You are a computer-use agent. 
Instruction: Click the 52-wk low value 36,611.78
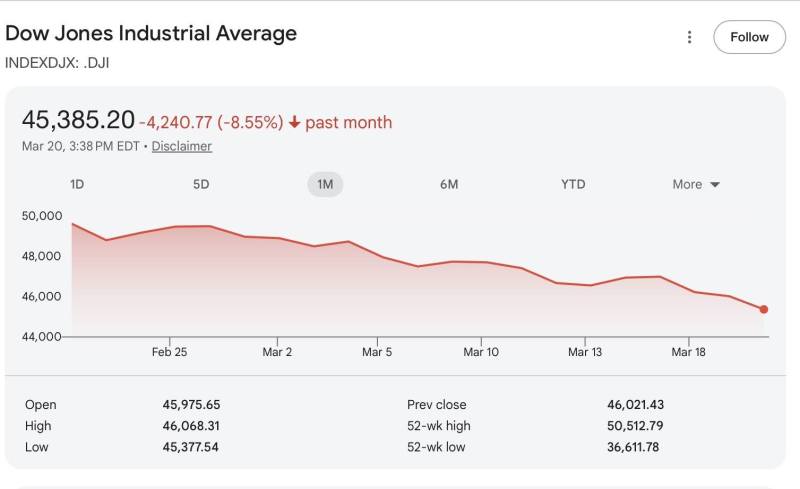coord(633,447)
